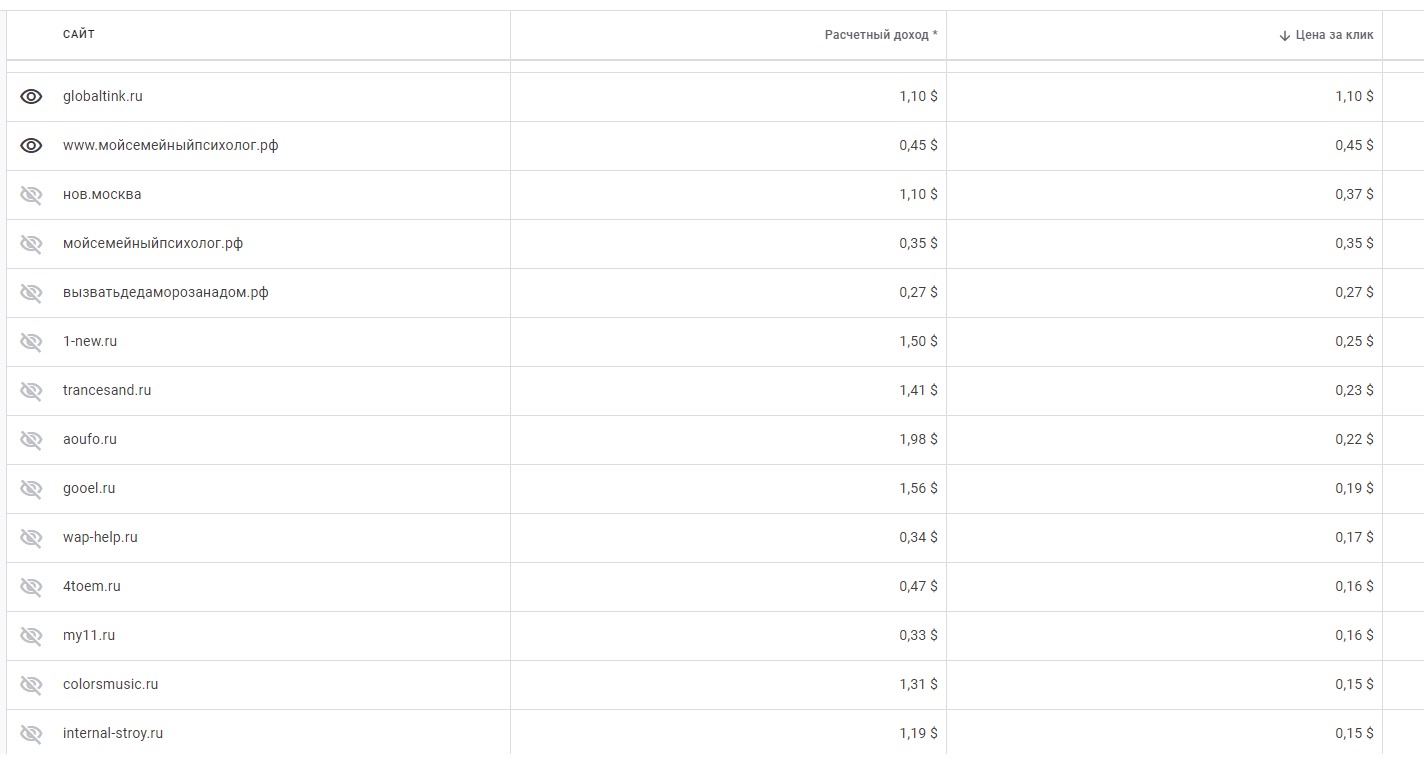Show the 1-new.ru site via eye icon
This screenshot has height=776, width=1424.
[x=31, y=342]
